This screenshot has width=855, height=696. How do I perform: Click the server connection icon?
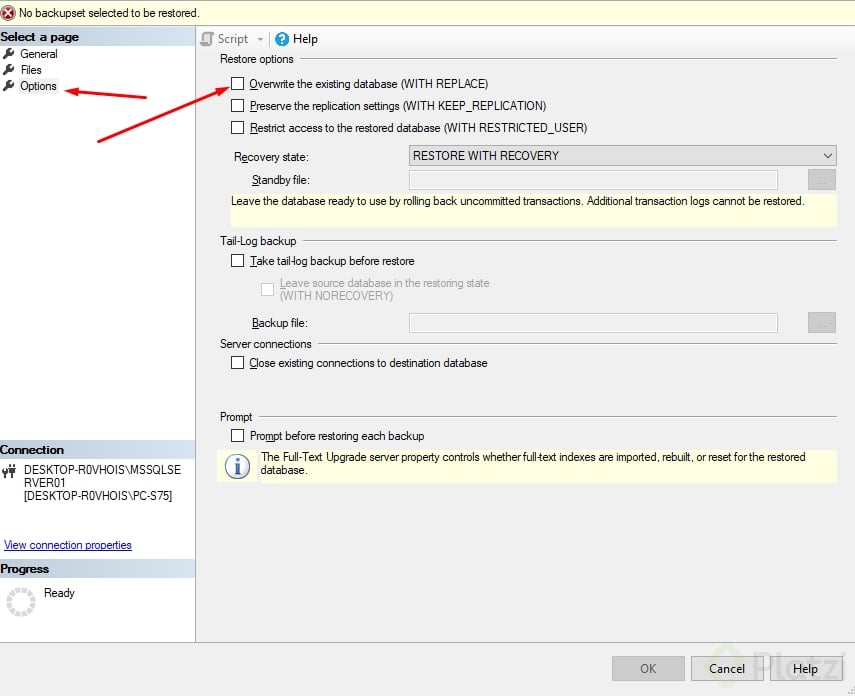point(9,471)
